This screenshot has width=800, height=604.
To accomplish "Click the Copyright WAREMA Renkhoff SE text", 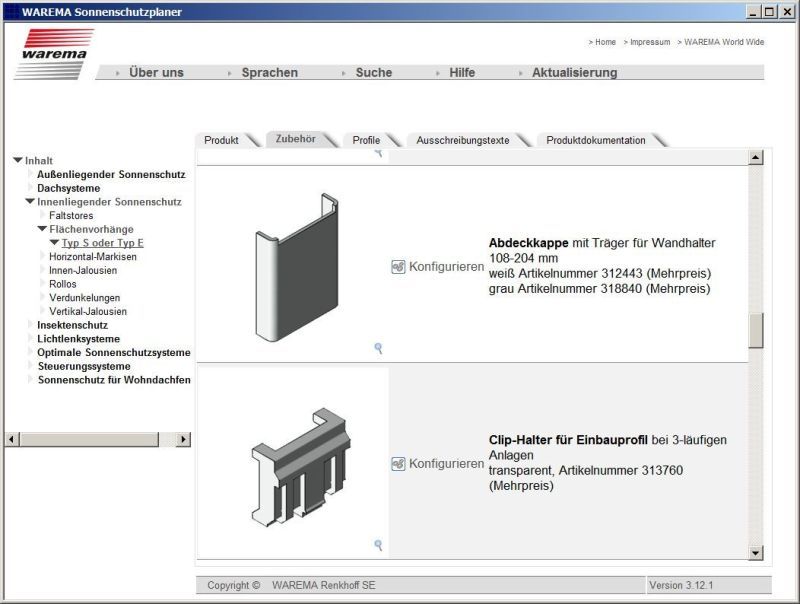I will (x=291, y=585).
